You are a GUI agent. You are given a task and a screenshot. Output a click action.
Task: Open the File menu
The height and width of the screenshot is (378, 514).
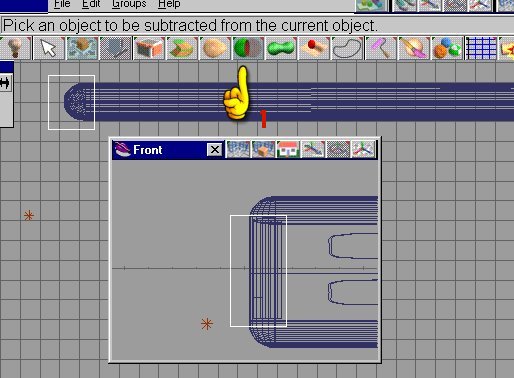pyautogui.click(x=62, y=4)
